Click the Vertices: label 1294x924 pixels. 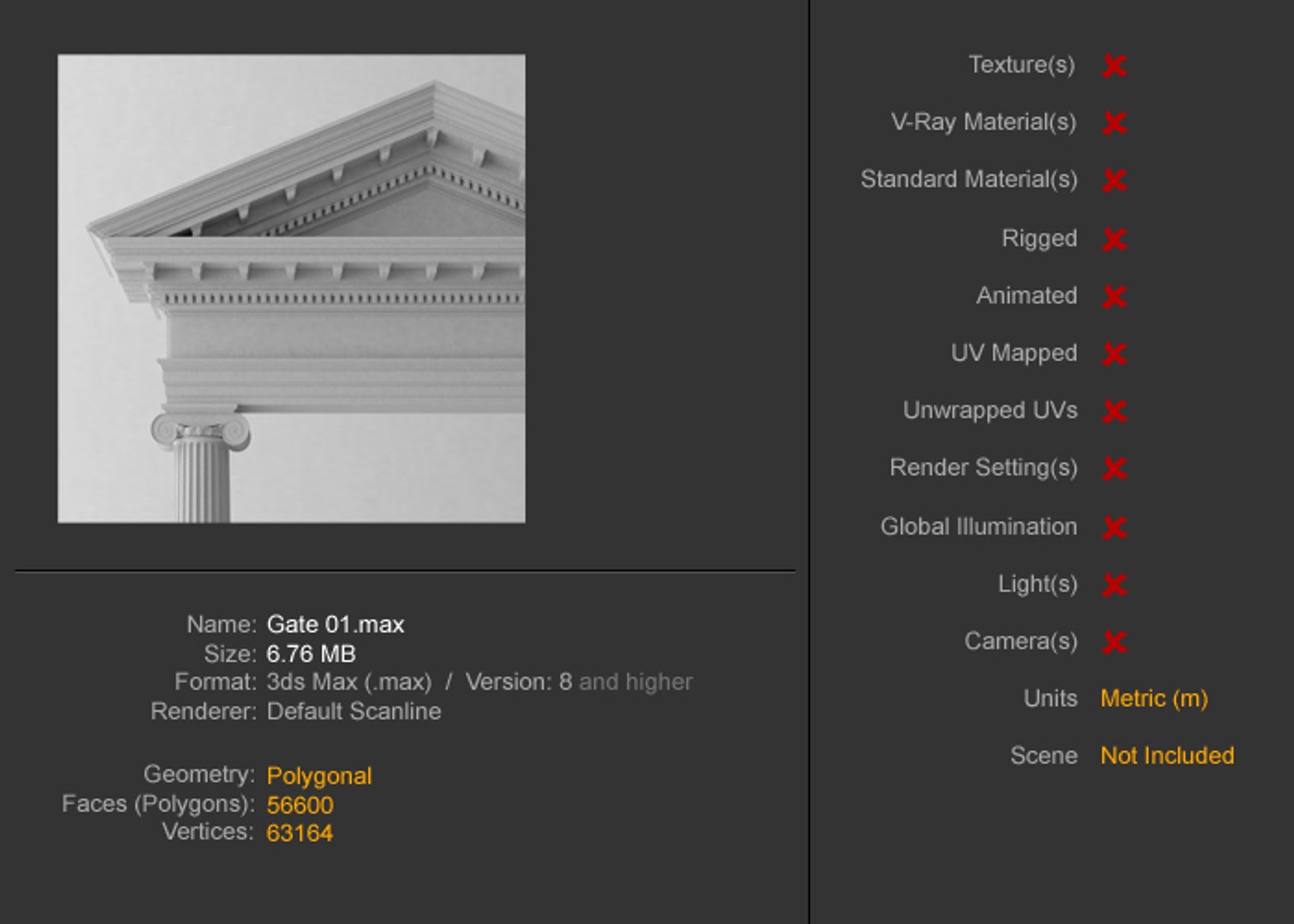point(208,832)
